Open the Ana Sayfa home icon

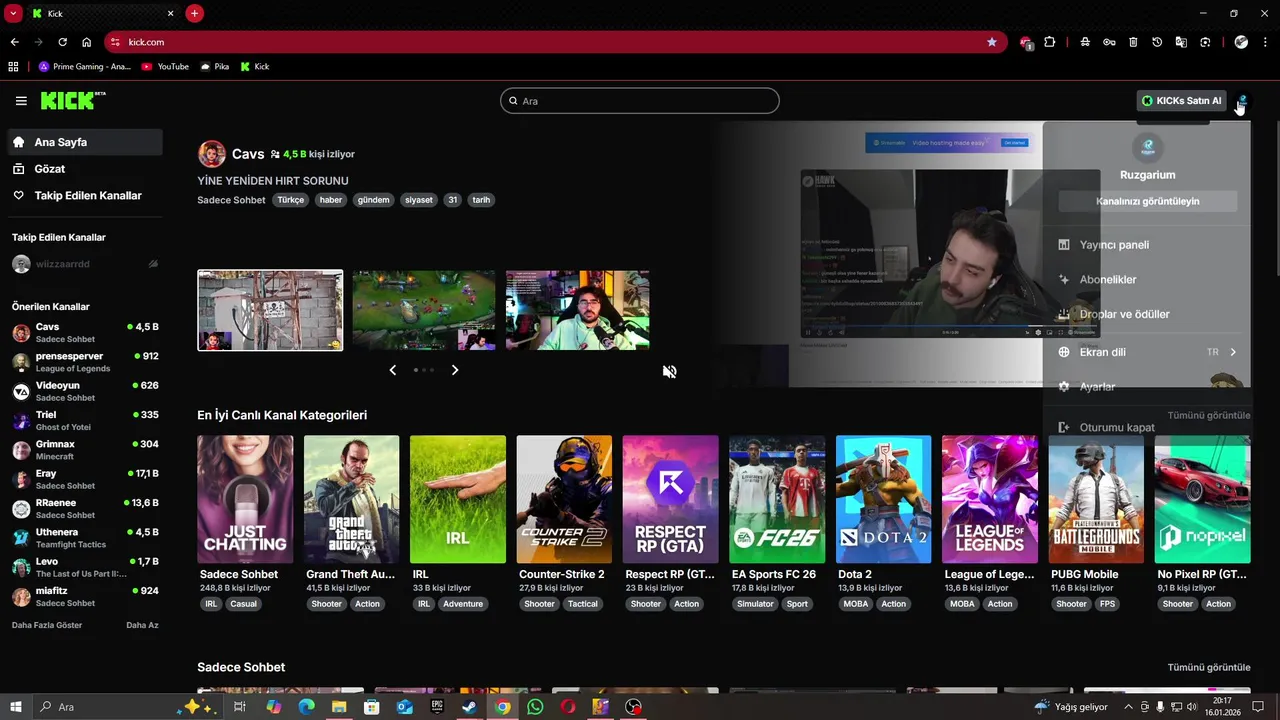tap(19, 142)
